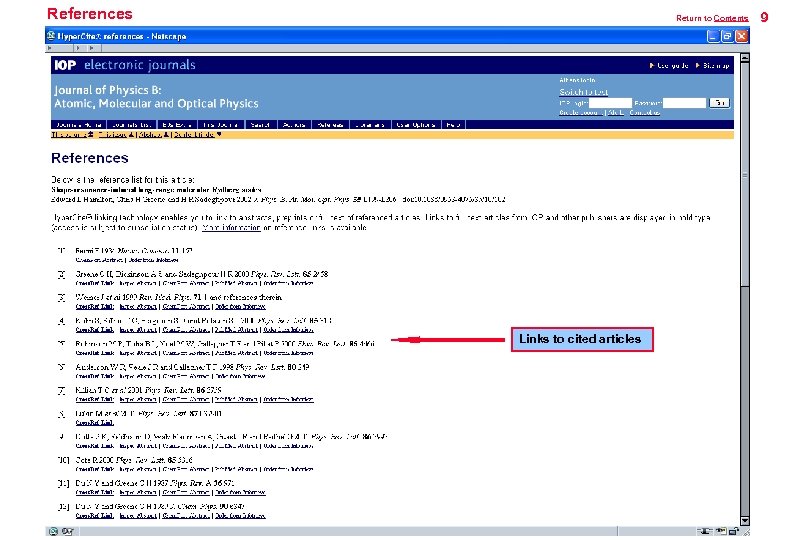Viewport: 794px width, 540px height.
Task: Open the Journals Home tab
Action: point(79,125)
